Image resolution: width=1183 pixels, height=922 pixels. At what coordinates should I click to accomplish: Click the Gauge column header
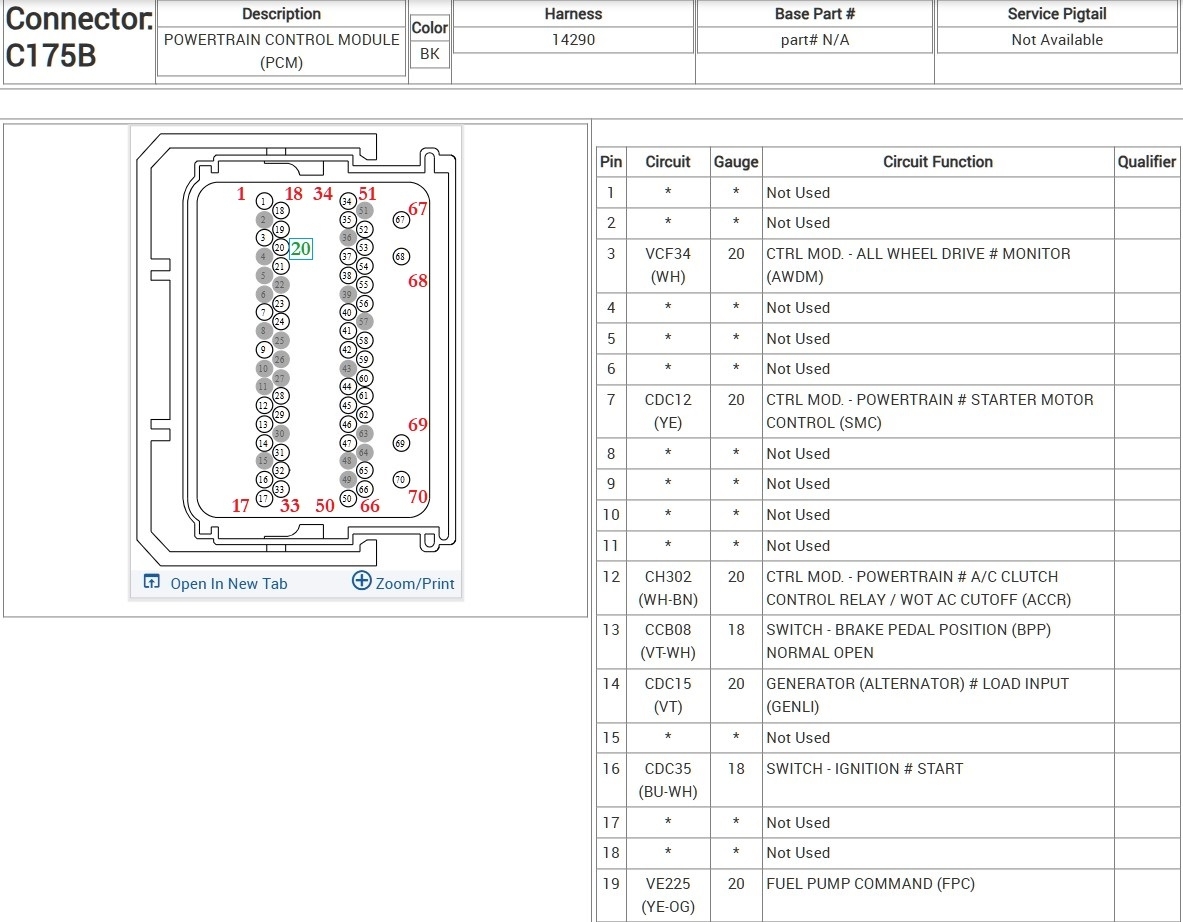point(736,161)
